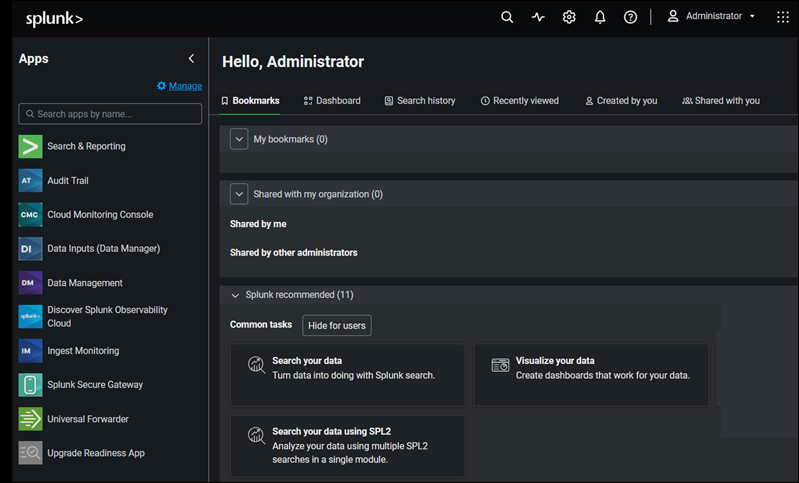Open the Splunk Secure Gateway icon

coord(31,385)
